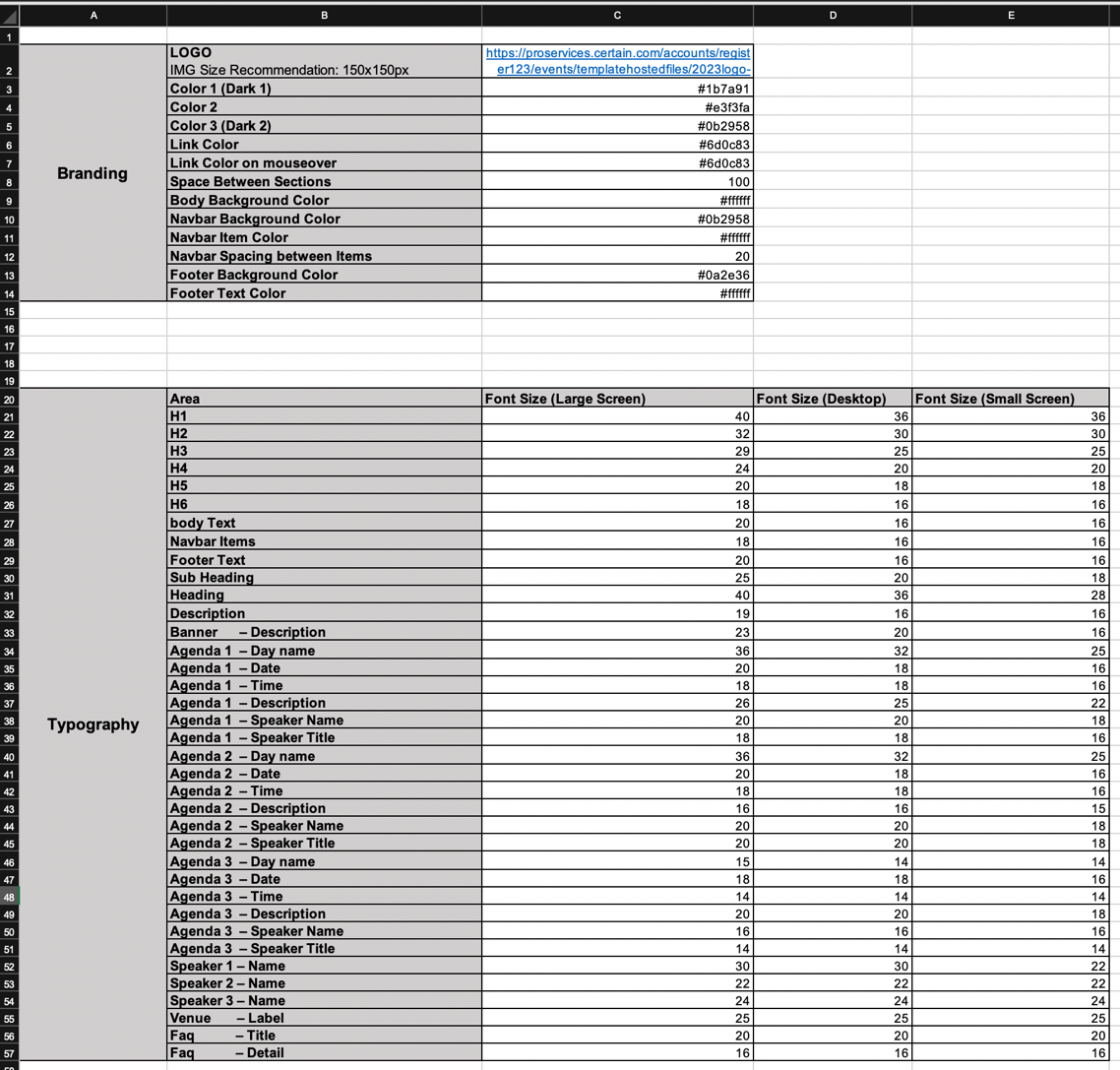Viewport: 1120px width, 1070px height.
Task: Click the H6 label cell
Action: point(324,504)
